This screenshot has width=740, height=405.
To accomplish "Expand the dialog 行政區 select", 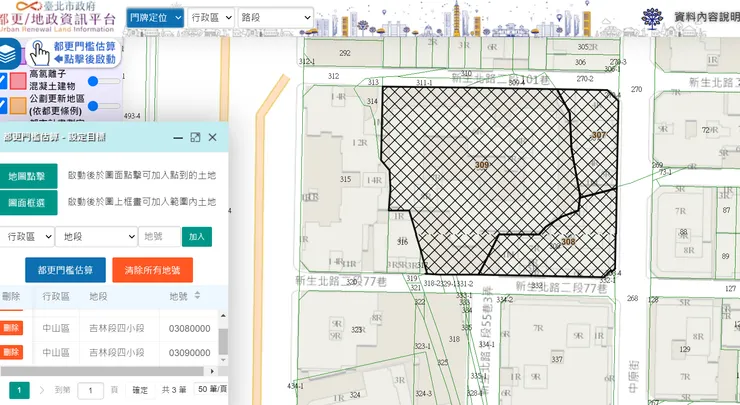I will pyautogui.click(x=26, y=236).
